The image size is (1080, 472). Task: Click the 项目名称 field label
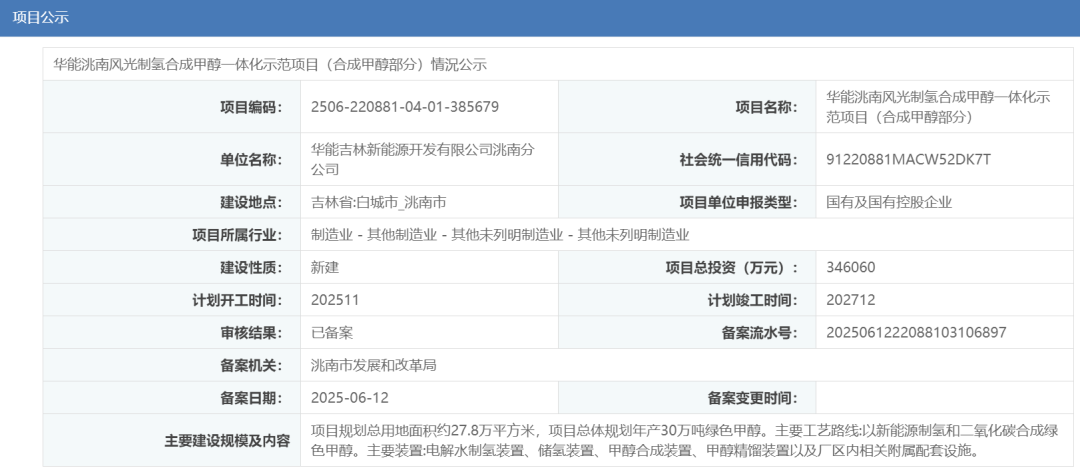click(x=766, y=107)
